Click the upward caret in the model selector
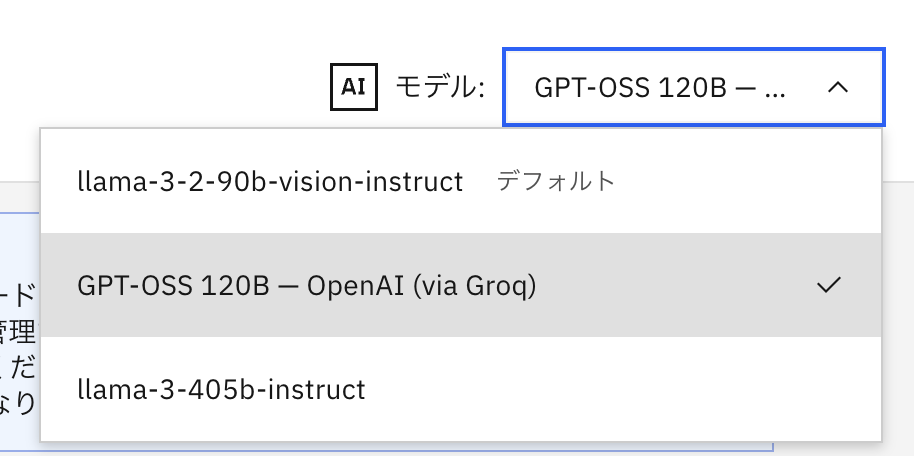This screenshot has width=914, height=456. tap(838, 87)
